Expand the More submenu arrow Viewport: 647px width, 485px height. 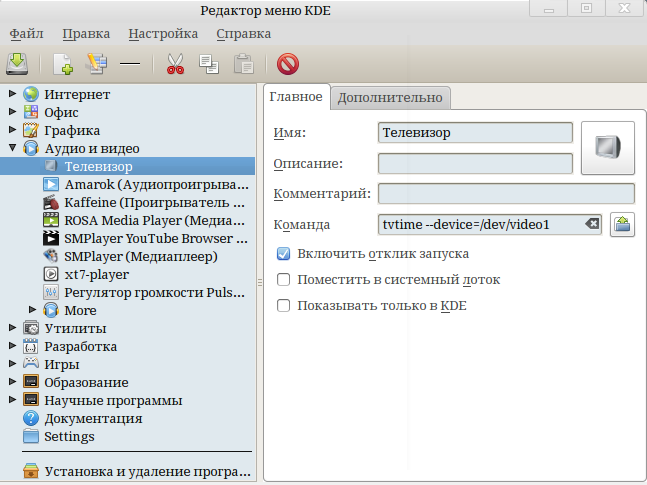point(32,310)
